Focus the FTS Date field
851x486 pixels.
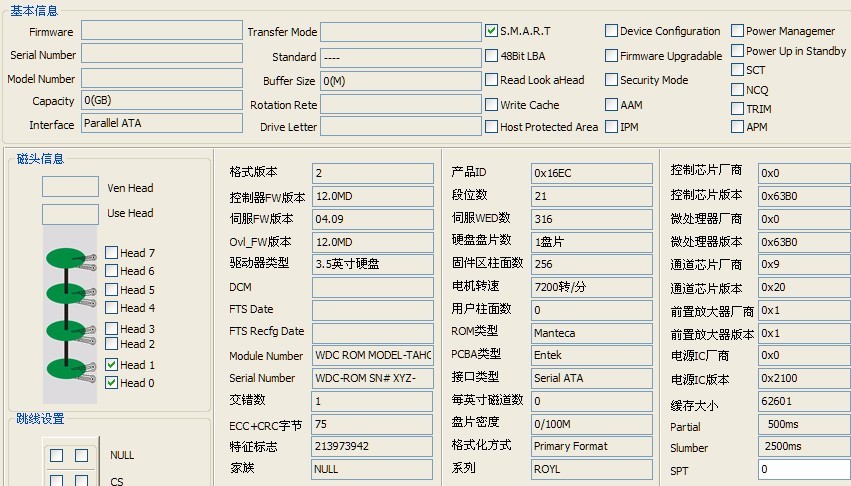(x=373, y=310)
